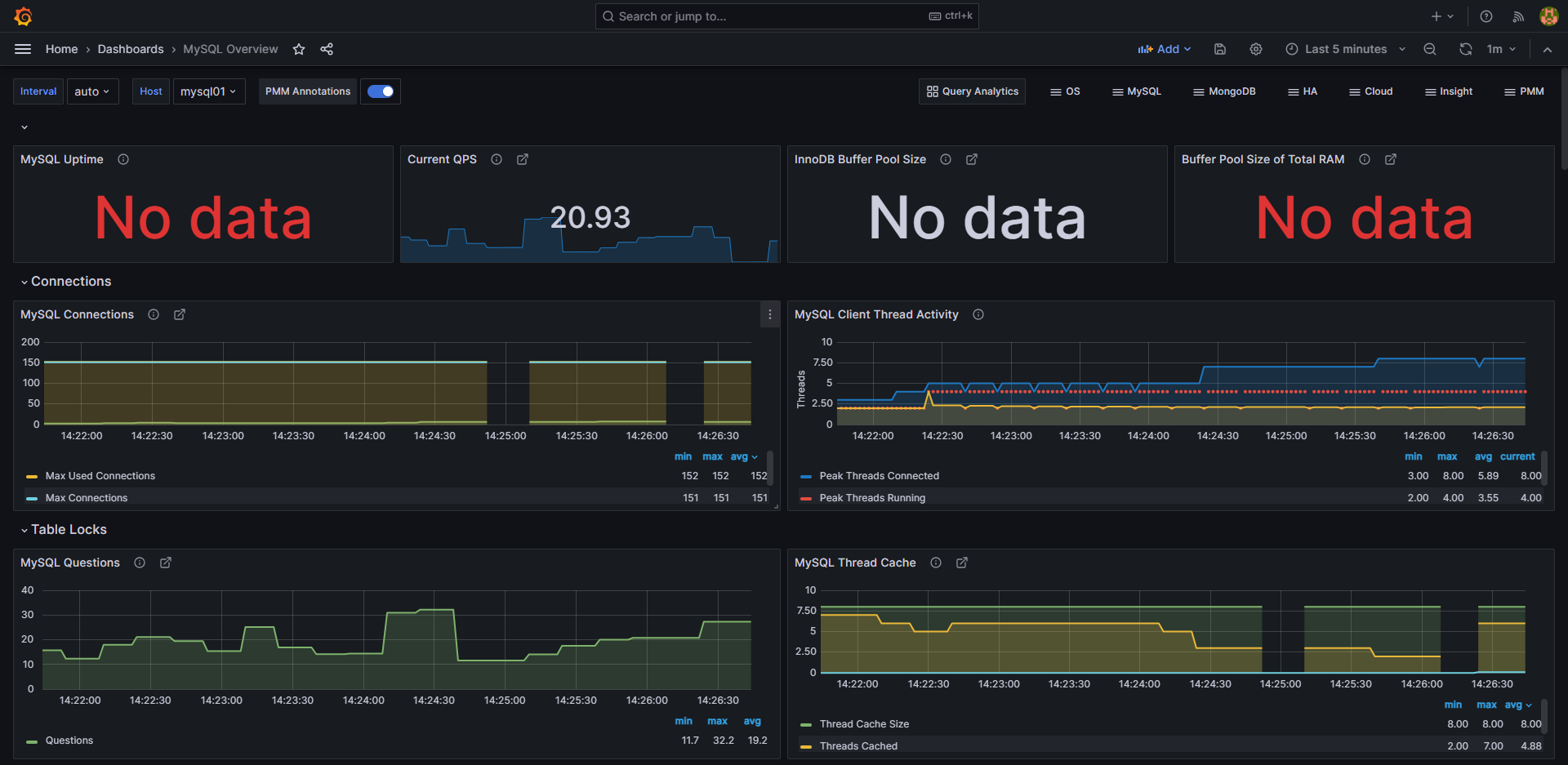Open MySQL Connections panel title
The image size is (1568, 765).
tap(77, 314)
